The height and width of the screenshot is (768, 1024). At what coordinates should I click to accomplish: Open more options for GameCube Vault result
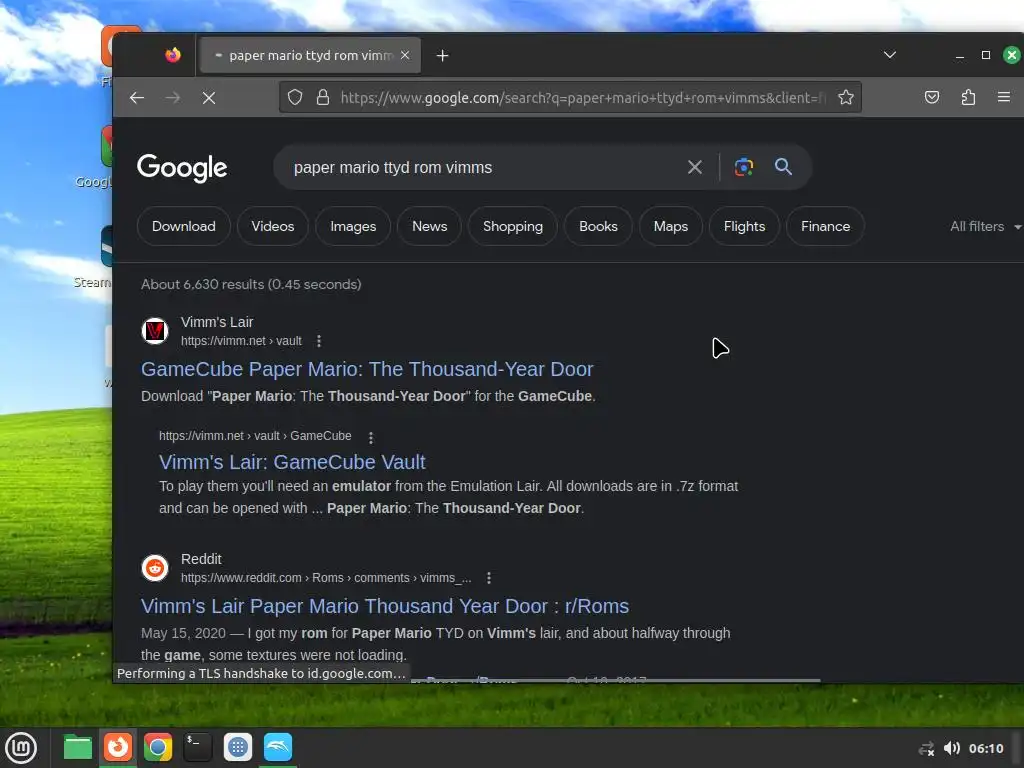coord(371,438)
